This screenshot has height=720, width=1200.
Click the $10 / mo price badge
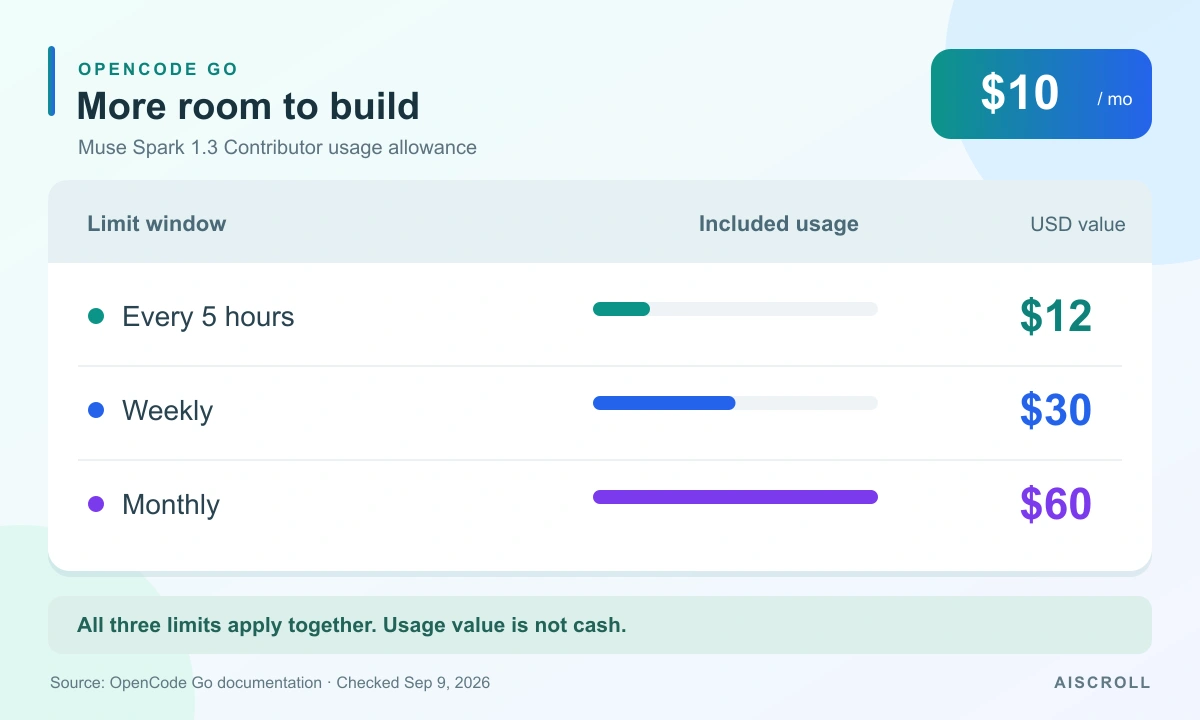pos(1041,94)
